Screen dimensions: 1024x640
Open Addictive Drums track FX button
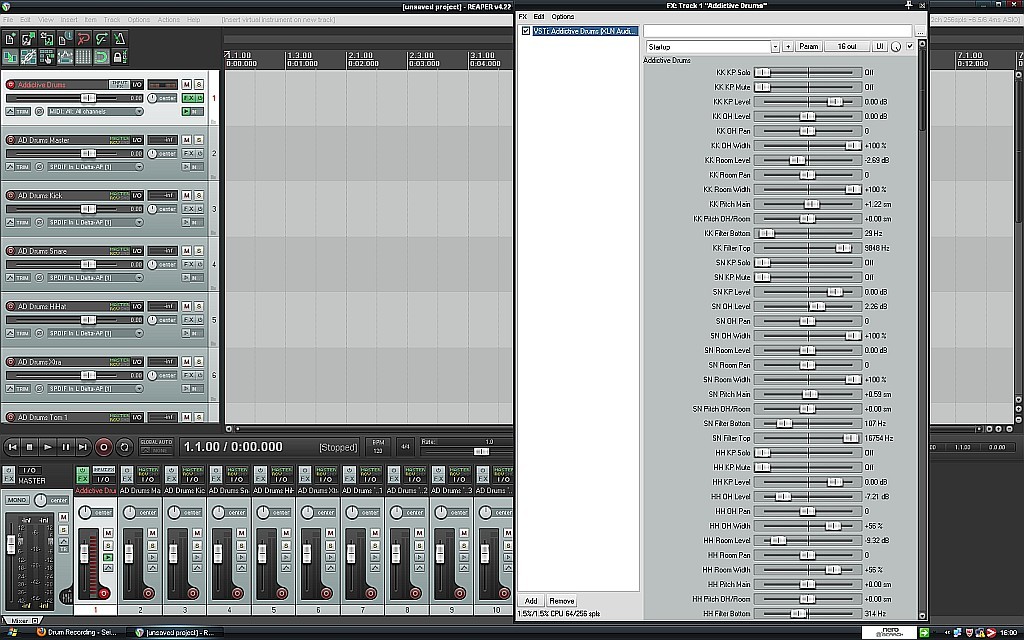(188, 98)
